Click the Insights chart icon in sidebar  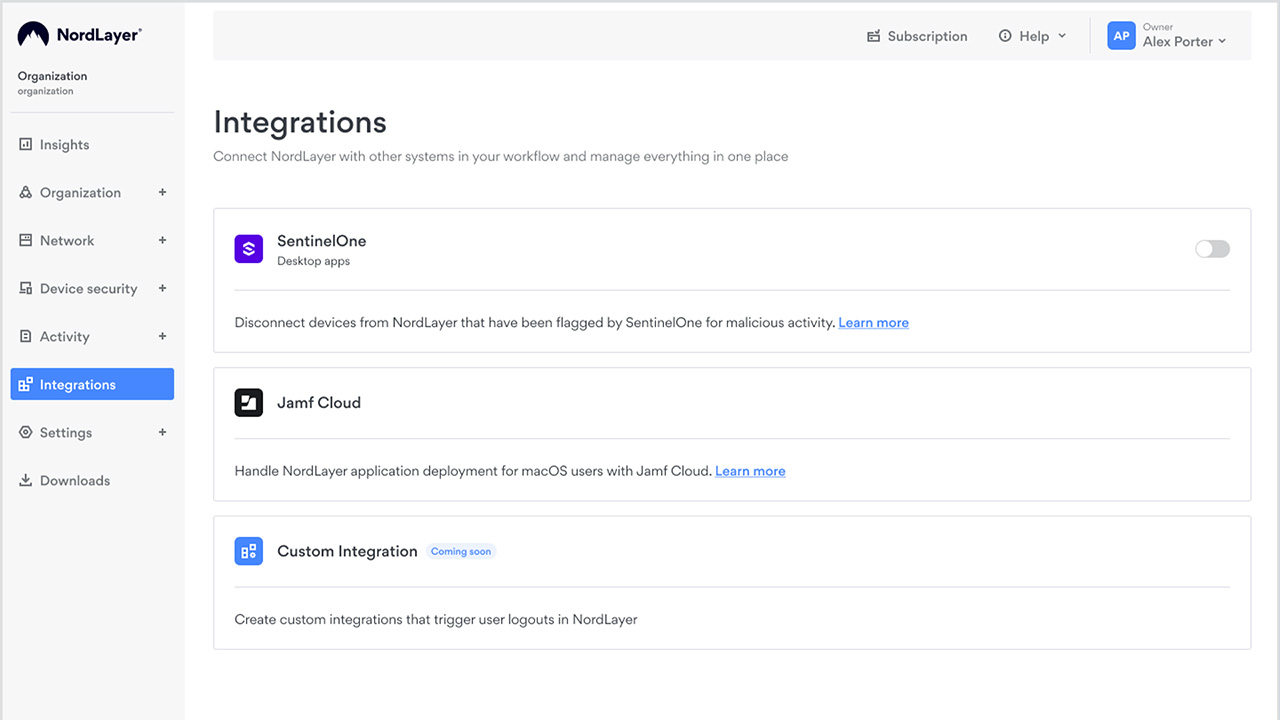pyautogui.click(x=26, y=145)
